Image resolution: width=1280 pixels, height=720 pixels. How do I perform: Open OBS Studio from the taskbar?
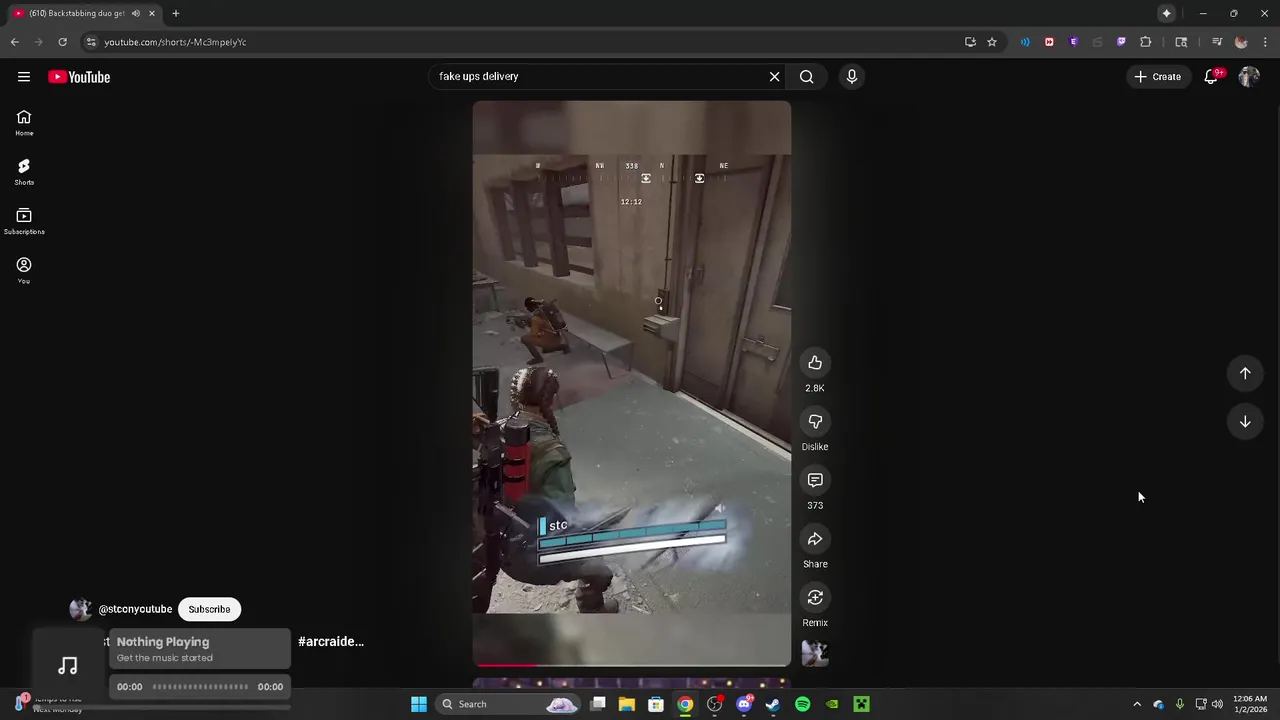pyautogui.click(x=714, y=704)
